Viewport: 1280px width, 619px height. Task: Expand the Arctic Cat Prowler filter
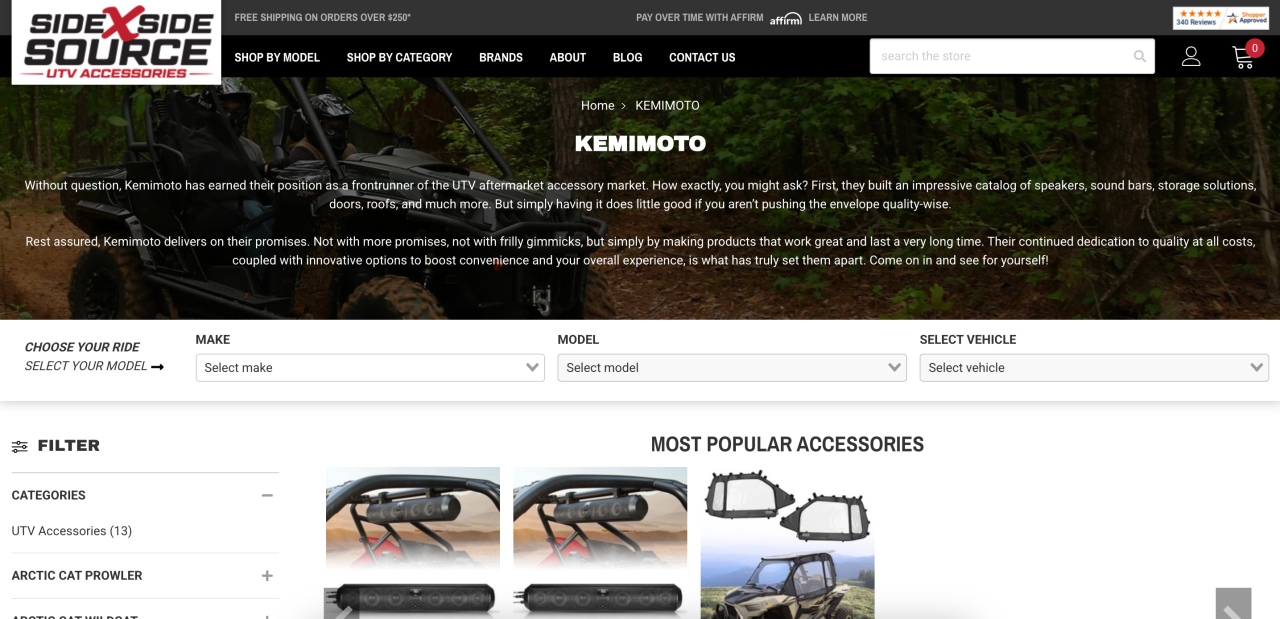pos(267,576)
